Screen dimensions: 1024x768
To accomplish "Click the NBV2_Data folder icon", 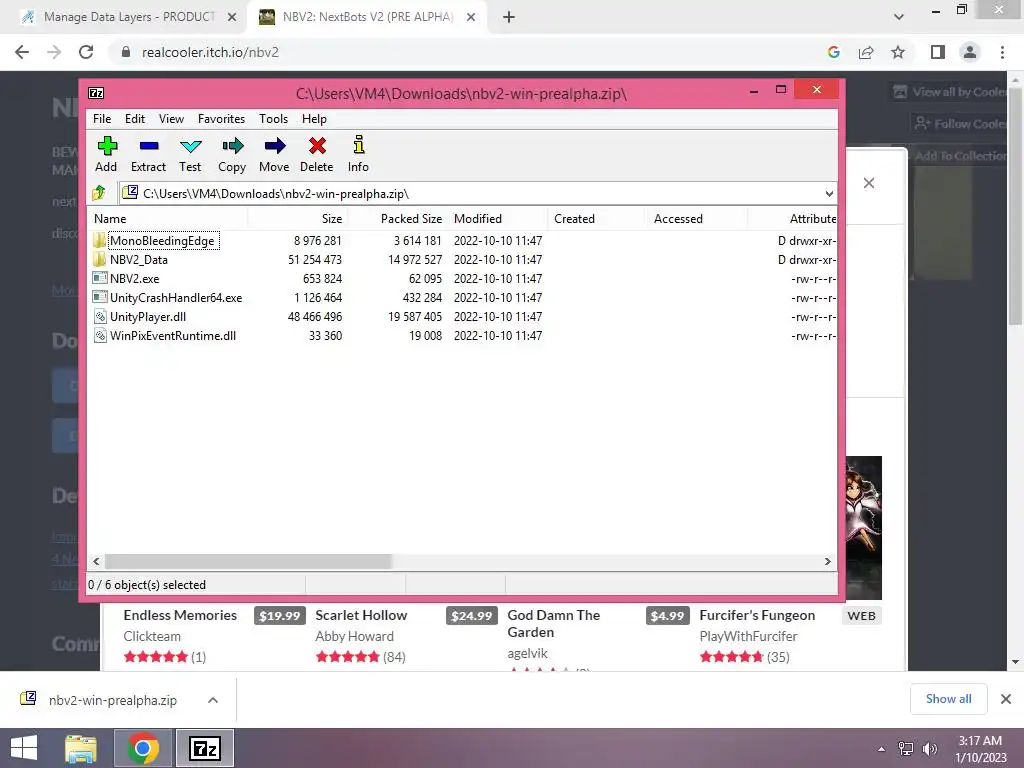I will point(99,259).
